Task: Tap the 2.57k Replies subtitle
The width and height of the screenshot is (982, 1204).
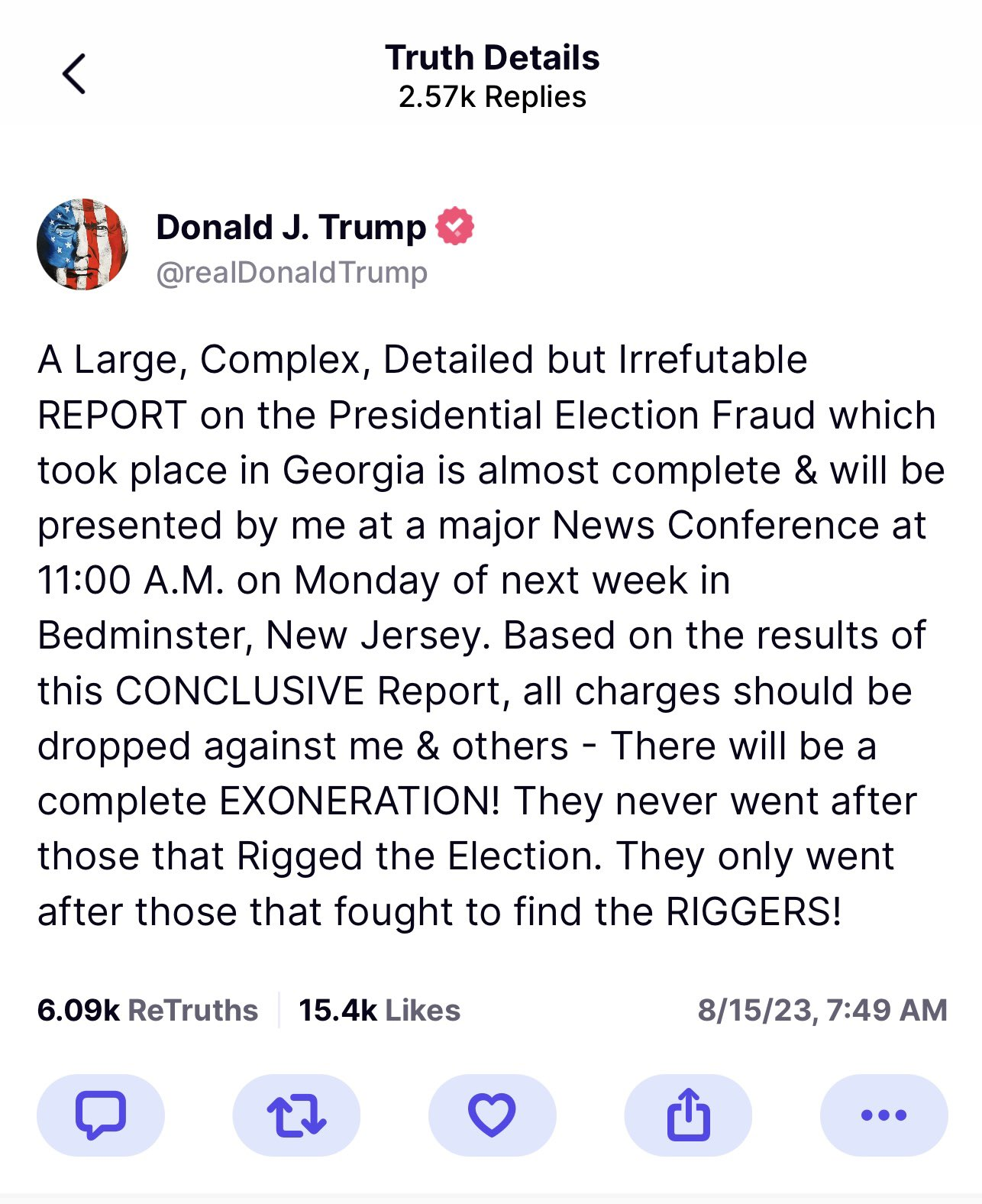Action: (x=492, y=97)
